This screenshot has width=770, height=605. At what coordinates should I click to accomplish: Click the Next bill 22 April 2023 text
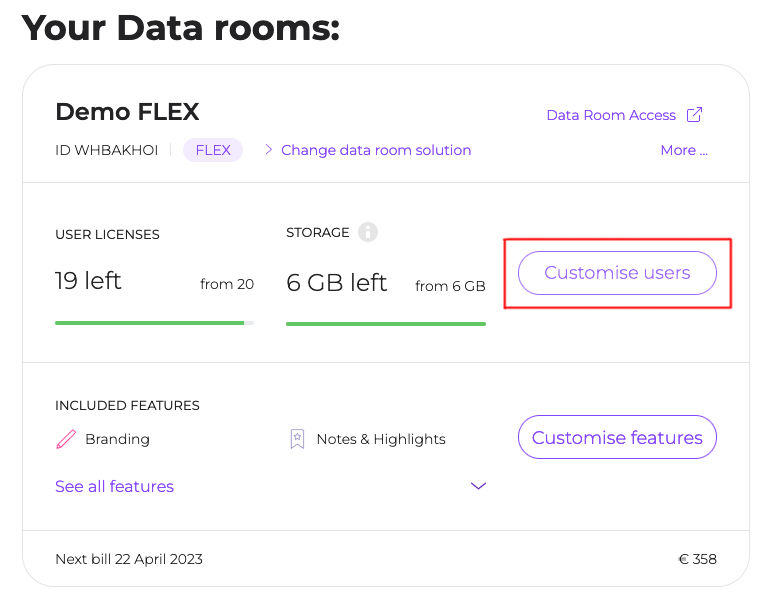click(x=129, y=559)
